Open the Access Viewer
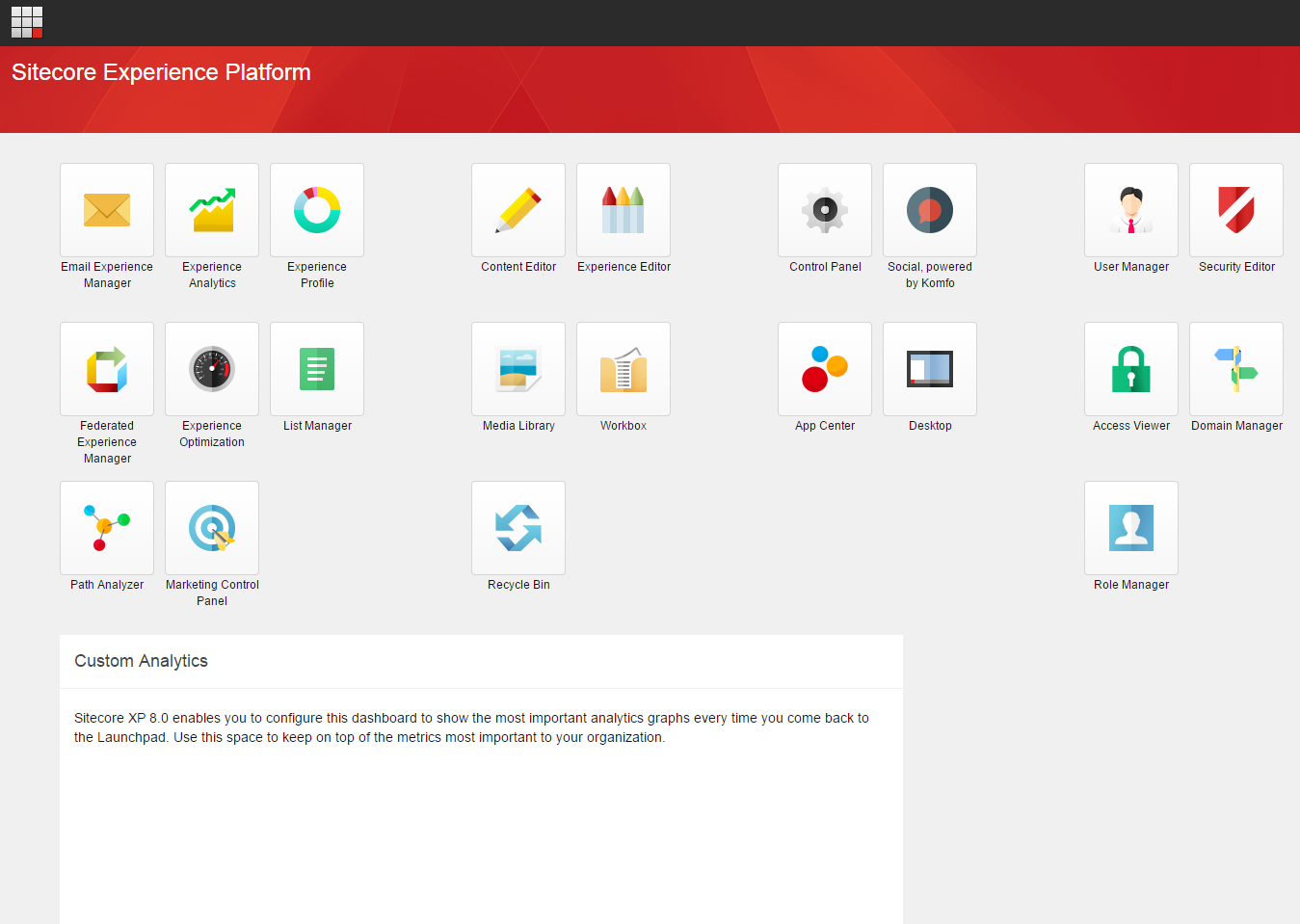The image size is (1300, 924). coord(1131,369)
